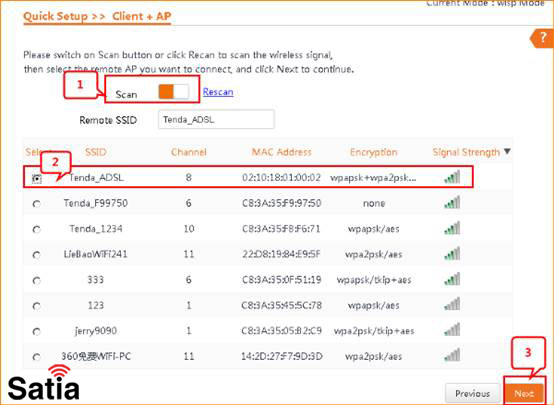Click MAC address C8:3A:35:0F:51:19

tap(282, 280)
